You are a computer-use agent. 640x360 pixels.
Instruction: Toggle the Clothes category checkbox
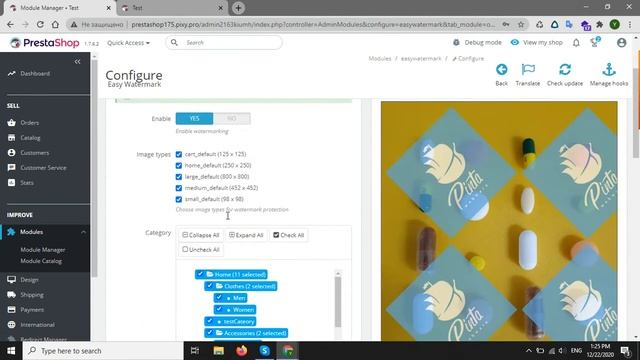(x=209, y=286)
